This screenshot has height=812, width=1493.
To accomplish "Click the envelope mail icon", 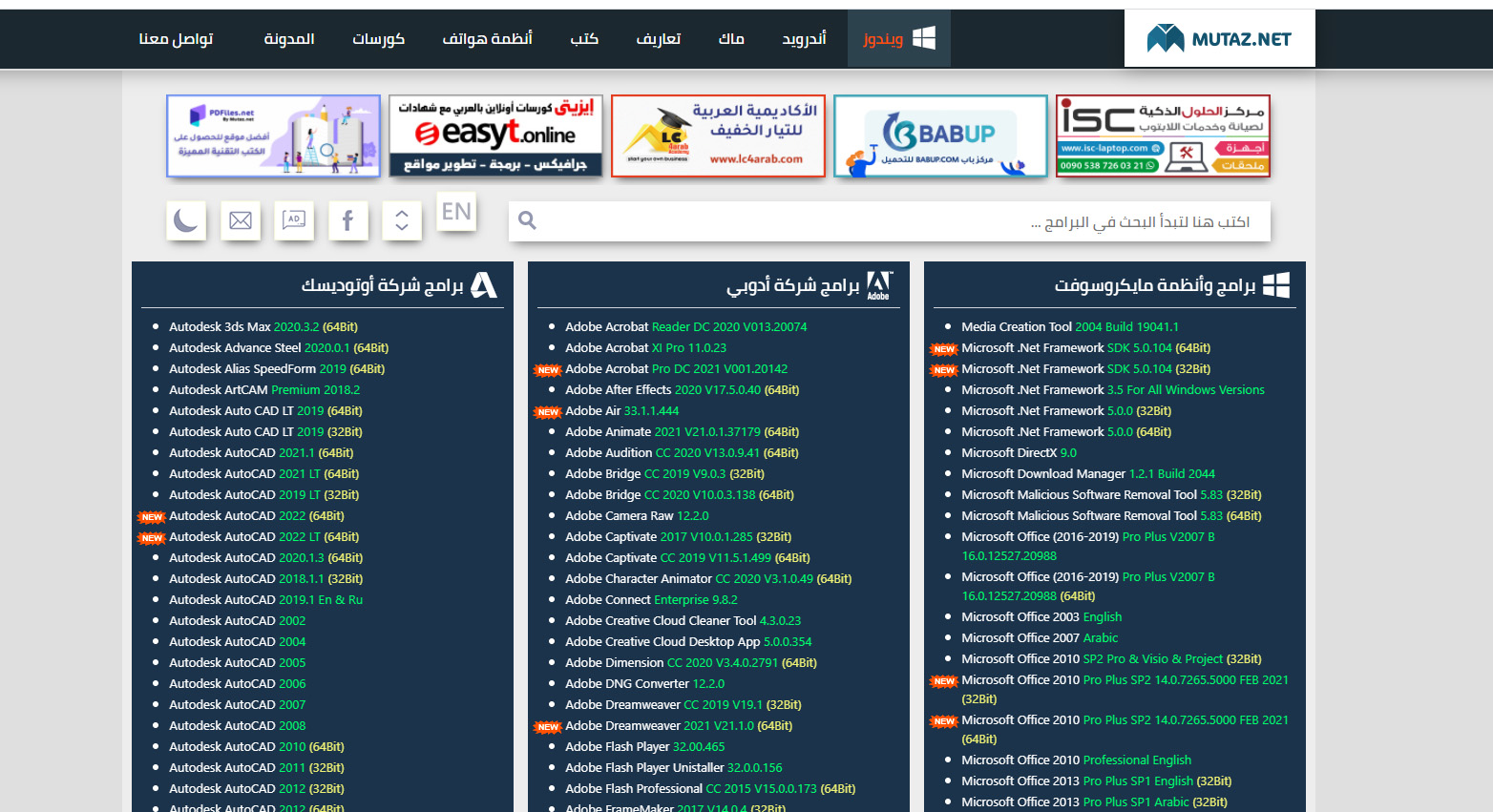I will point(240,220).
